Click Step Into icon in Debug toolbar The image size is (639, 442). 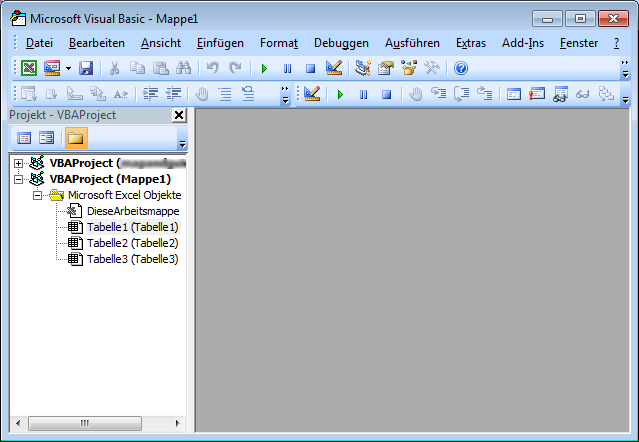[438, 94]
